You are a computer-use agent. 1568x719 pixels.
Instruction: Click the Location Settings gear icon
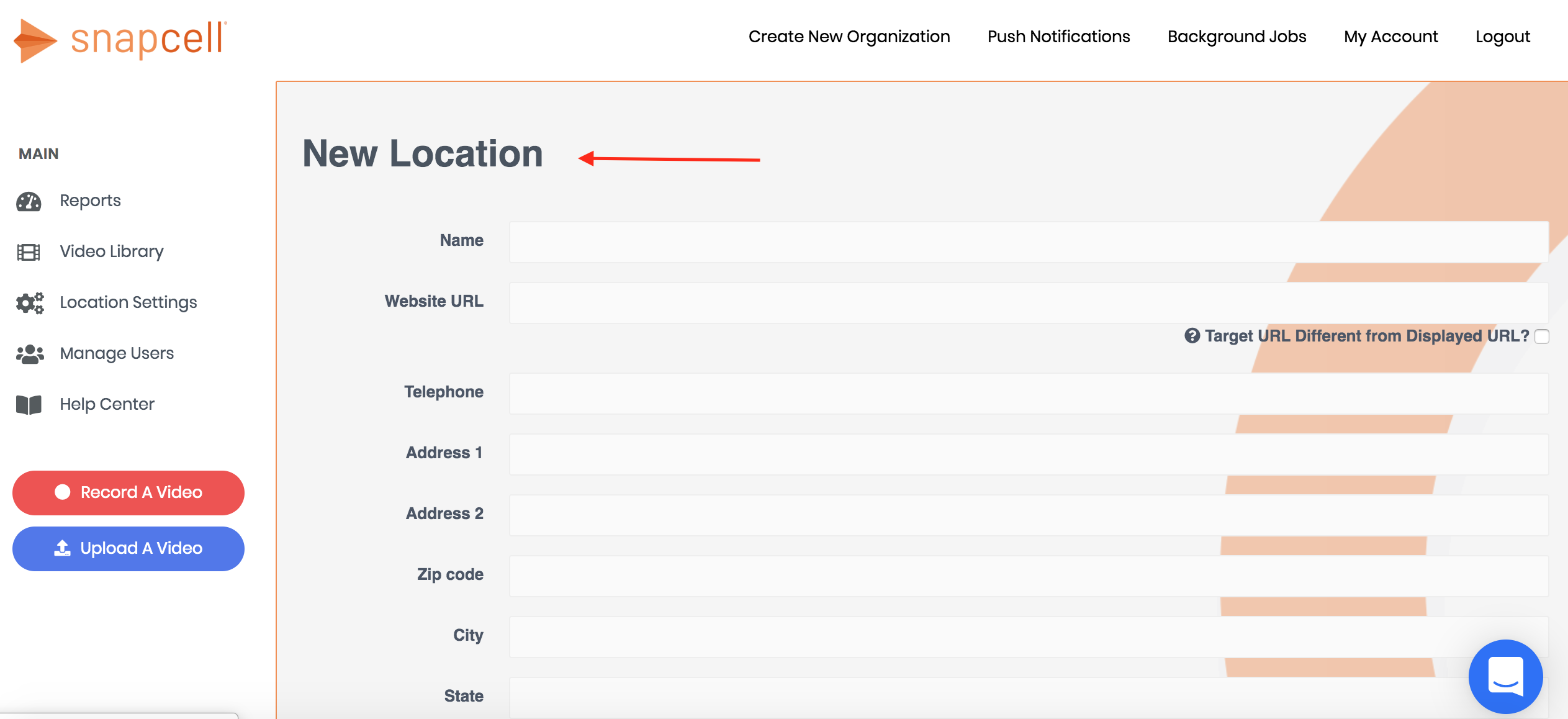click(29, 302)
